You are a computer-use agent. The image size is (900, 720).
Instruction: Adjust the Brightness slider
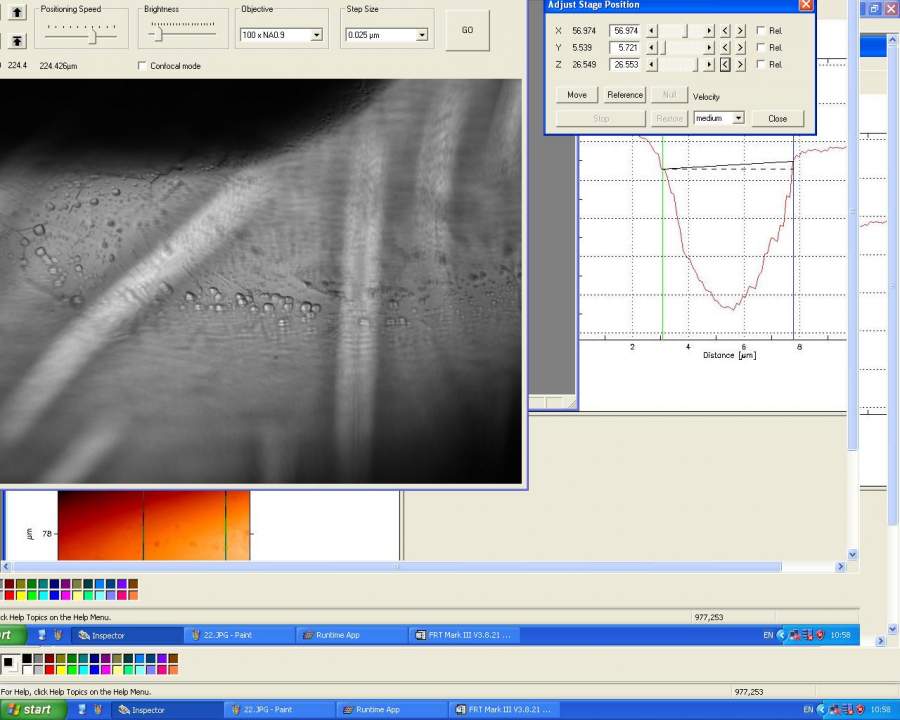tap(158, 34)
